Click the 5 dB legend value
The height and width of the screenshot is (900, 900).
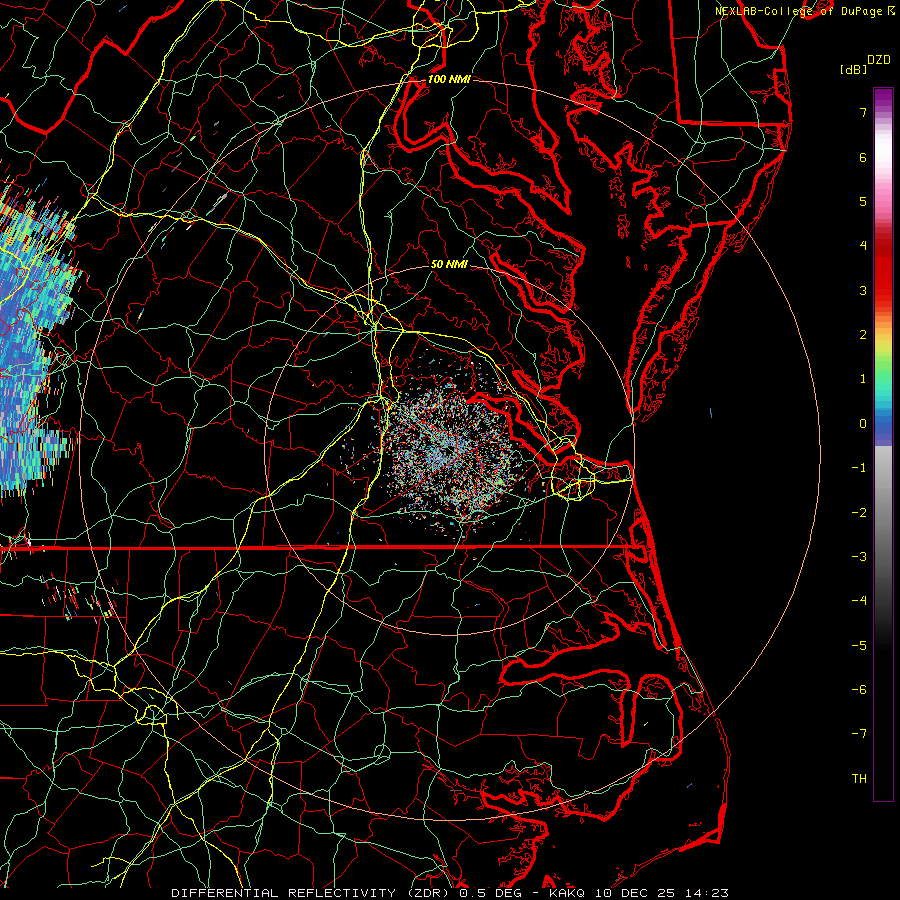pyautogui.click(x=863, y=201)
